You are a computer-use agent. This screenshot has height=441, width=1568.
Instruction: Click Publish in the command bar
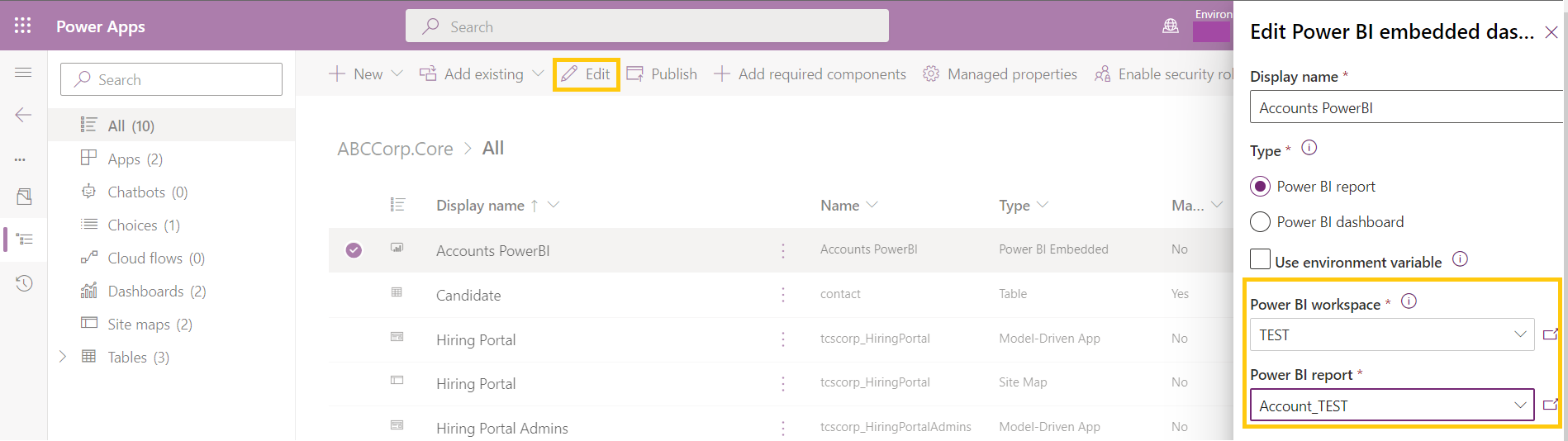663,74
